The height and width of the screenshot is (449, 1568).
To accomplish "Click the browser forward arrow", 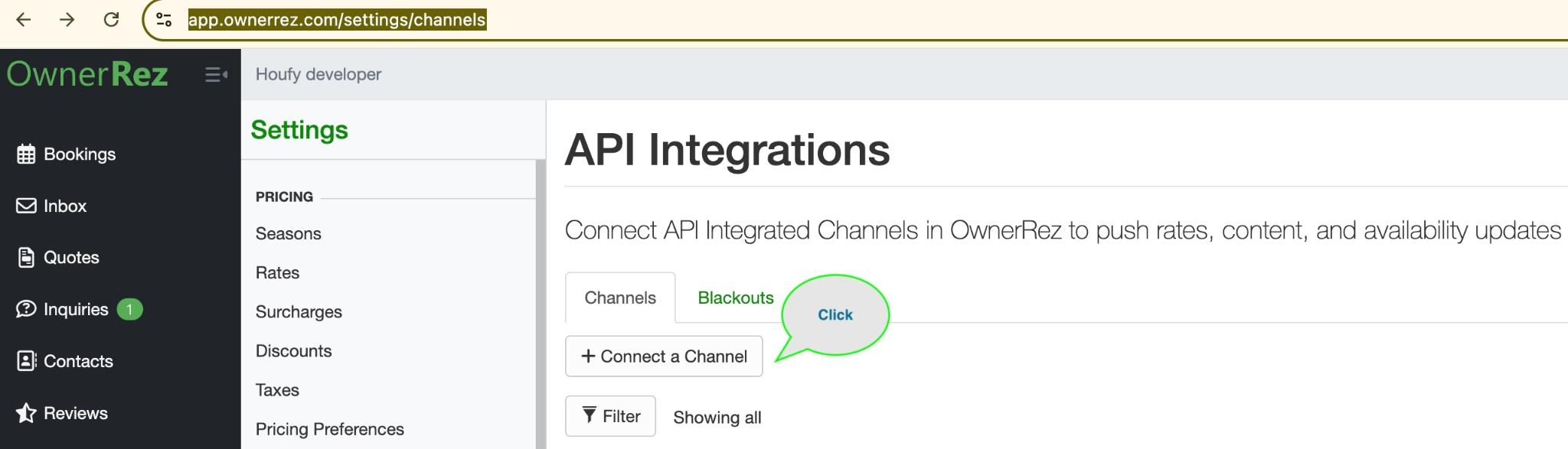I will coord(67,20).
